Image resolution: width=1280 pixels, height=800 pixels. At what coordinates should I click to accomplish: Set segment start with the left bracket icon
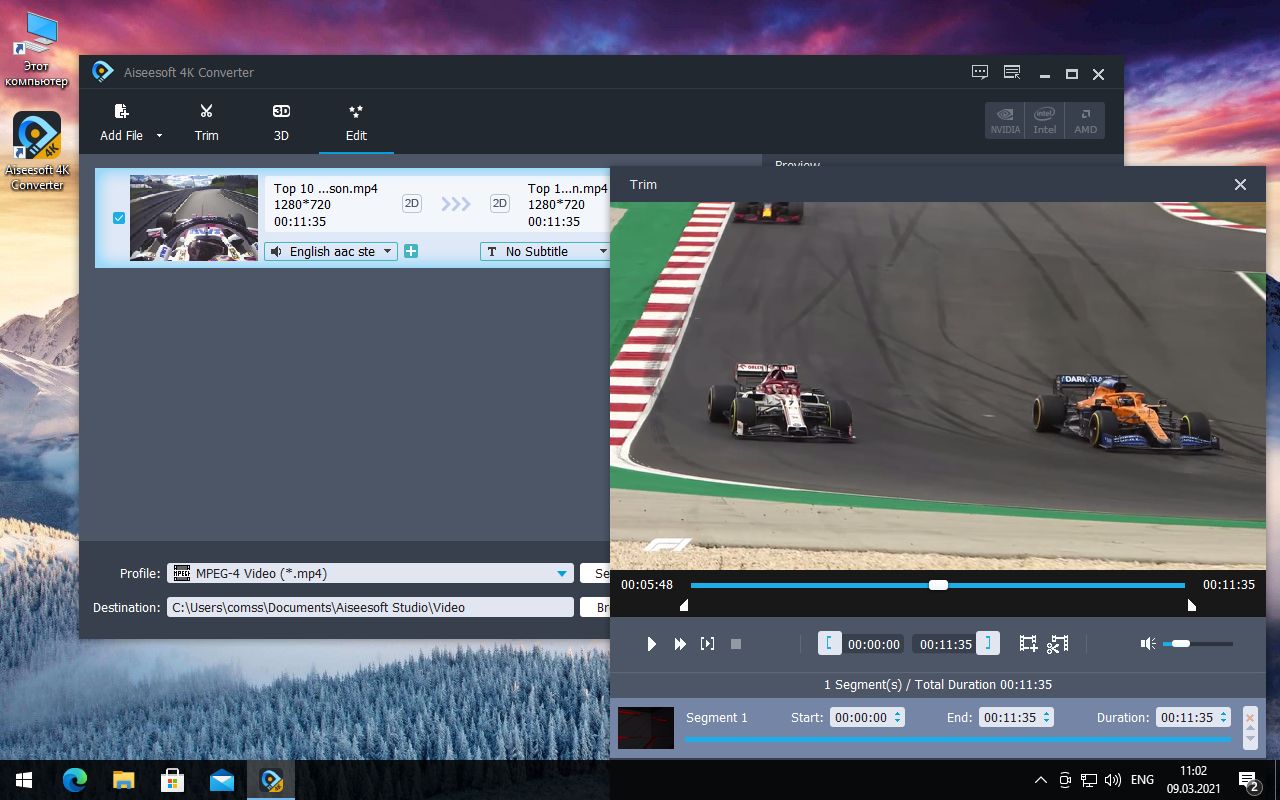[x=830, y=643]
